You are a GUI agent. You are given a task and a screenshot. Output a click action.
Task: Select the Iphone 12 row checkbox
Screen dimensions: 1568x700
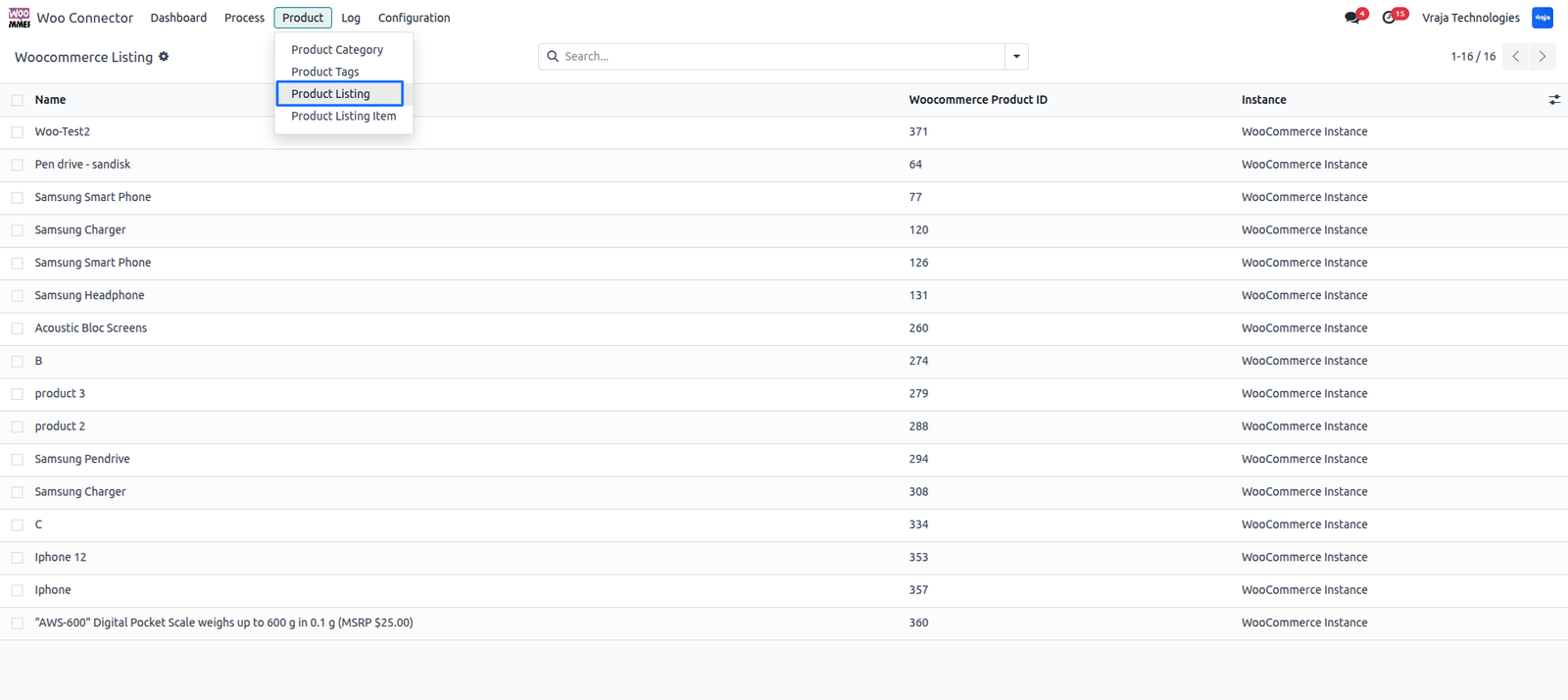click(x=18, y=558)
